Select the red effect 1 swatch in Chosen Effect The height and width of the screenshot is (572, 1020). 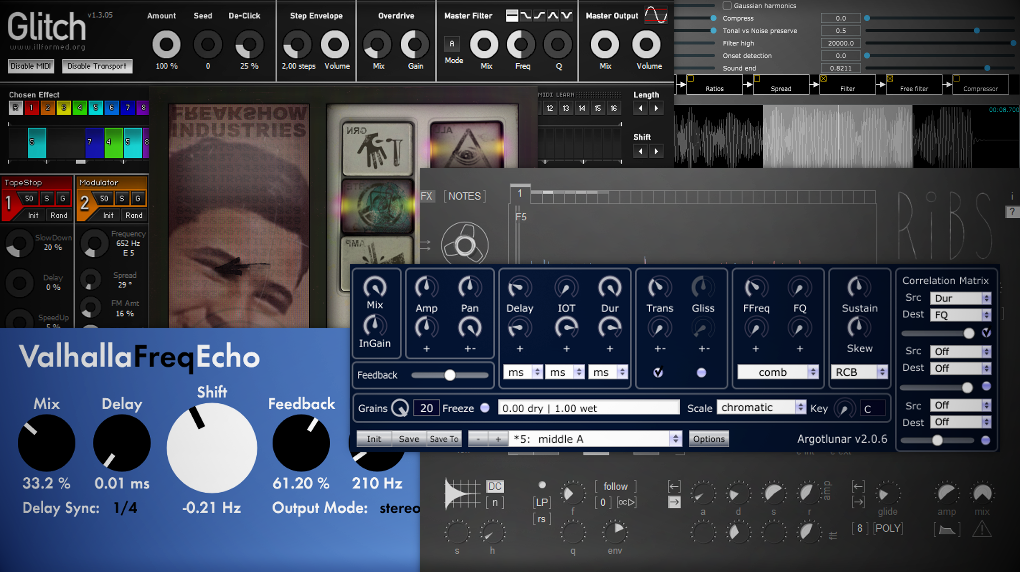31,108
